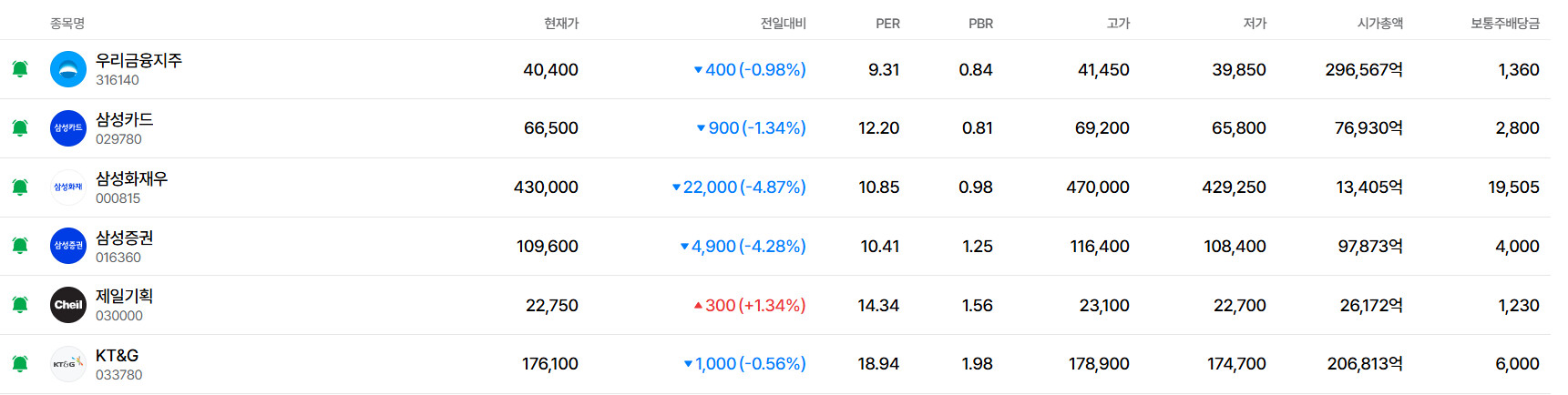This screenshot has width=1568, height=395.
Task: Sort by 현재가 column header
Action: point(561,24)
